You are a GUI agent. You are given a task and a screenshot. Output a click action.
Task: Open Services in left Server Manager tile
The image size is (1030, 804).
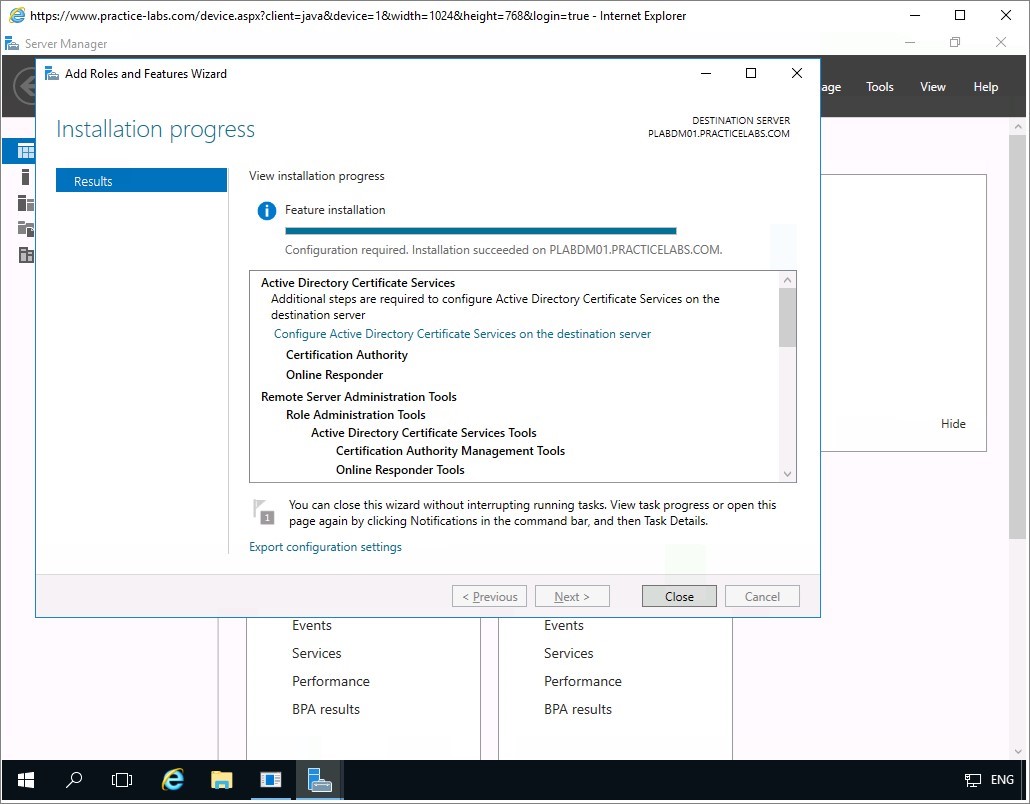tap(317, 653)
